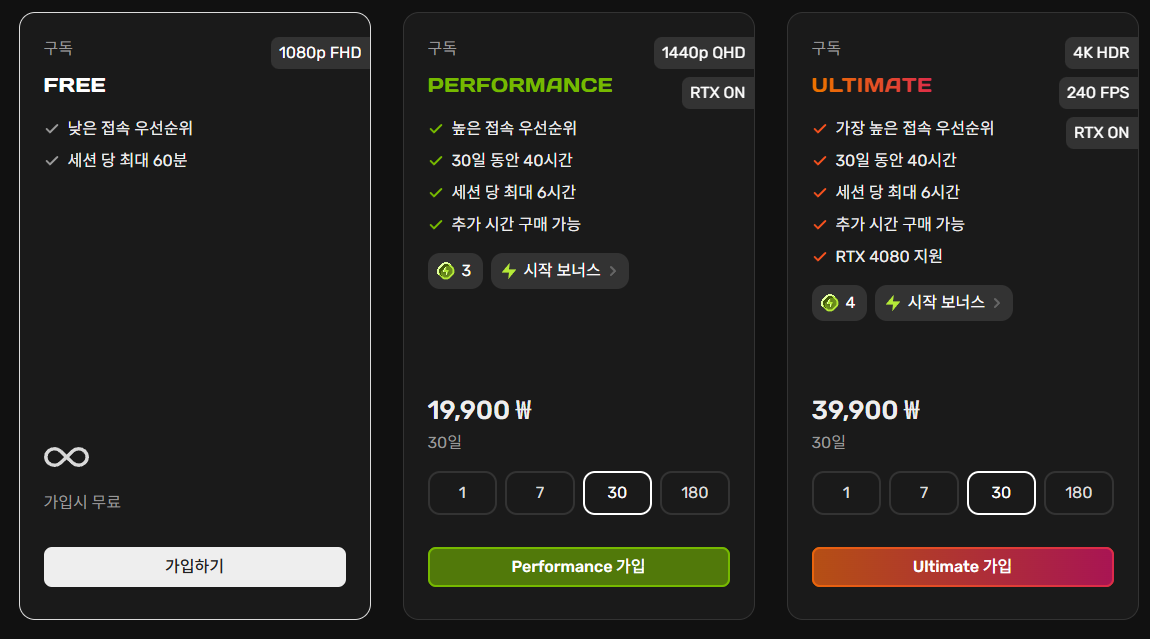Select 7 day duration for Performance plan
The image size is (1150, 639).
tap(540, 493)
